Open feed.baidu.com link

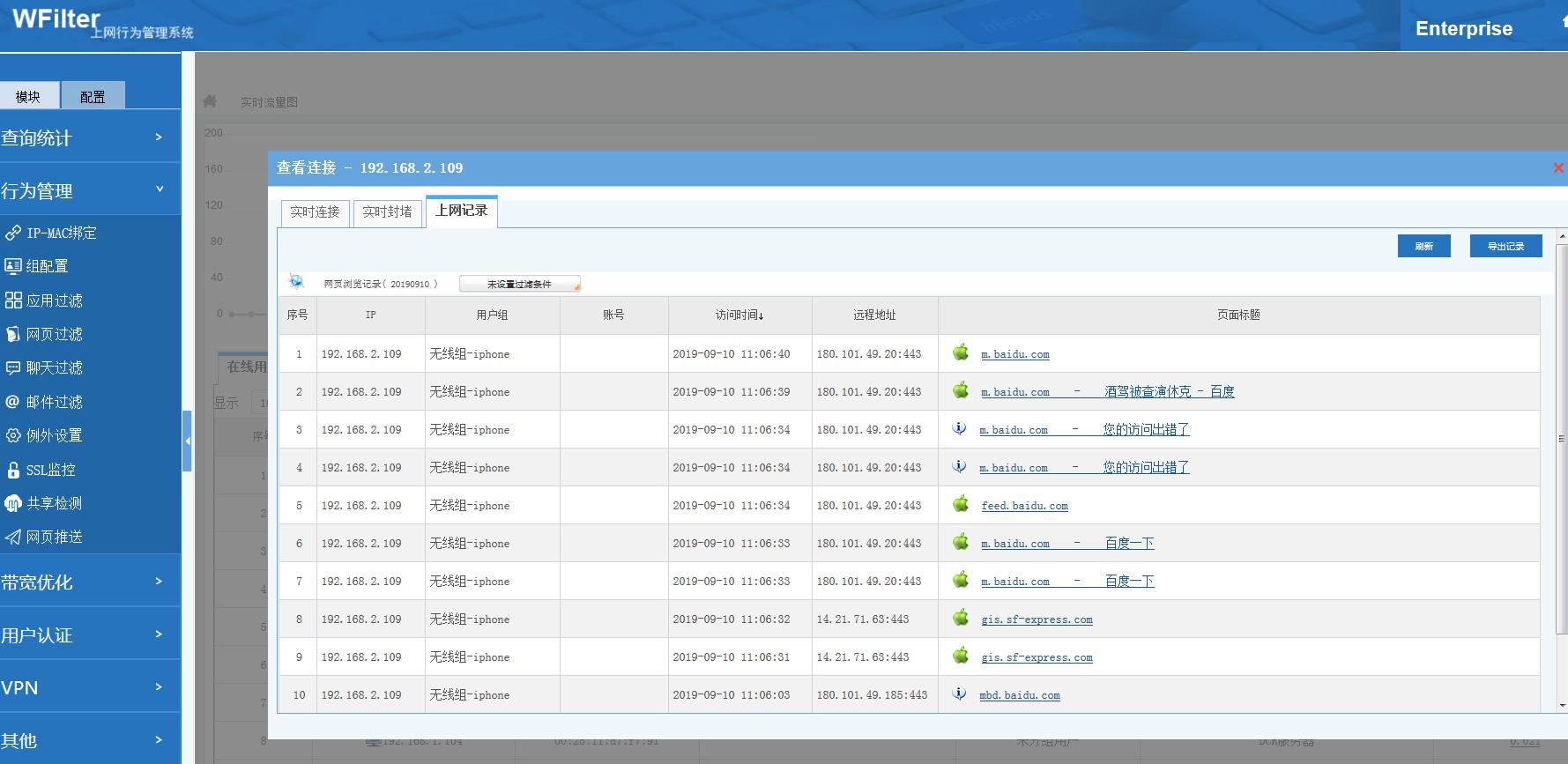tap(1024, 506)
